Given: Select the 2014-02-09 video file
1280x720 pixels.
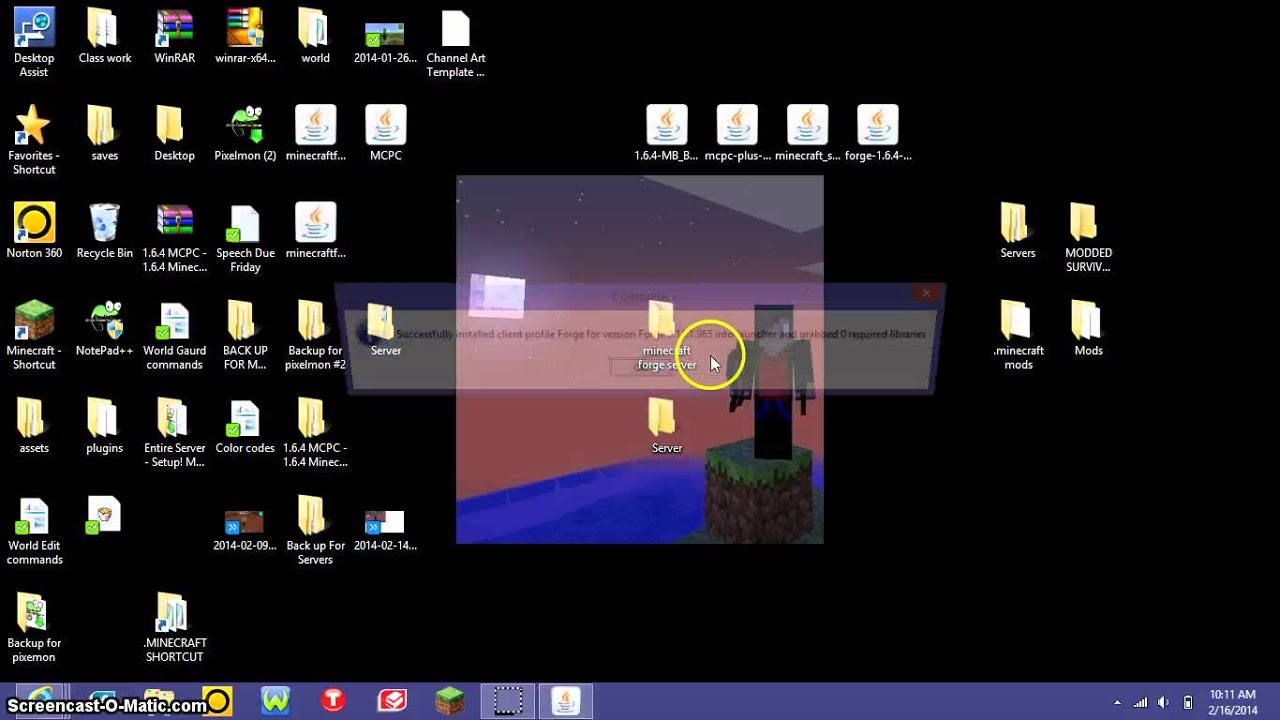Looking at the screenshot, I should point(245,530).
